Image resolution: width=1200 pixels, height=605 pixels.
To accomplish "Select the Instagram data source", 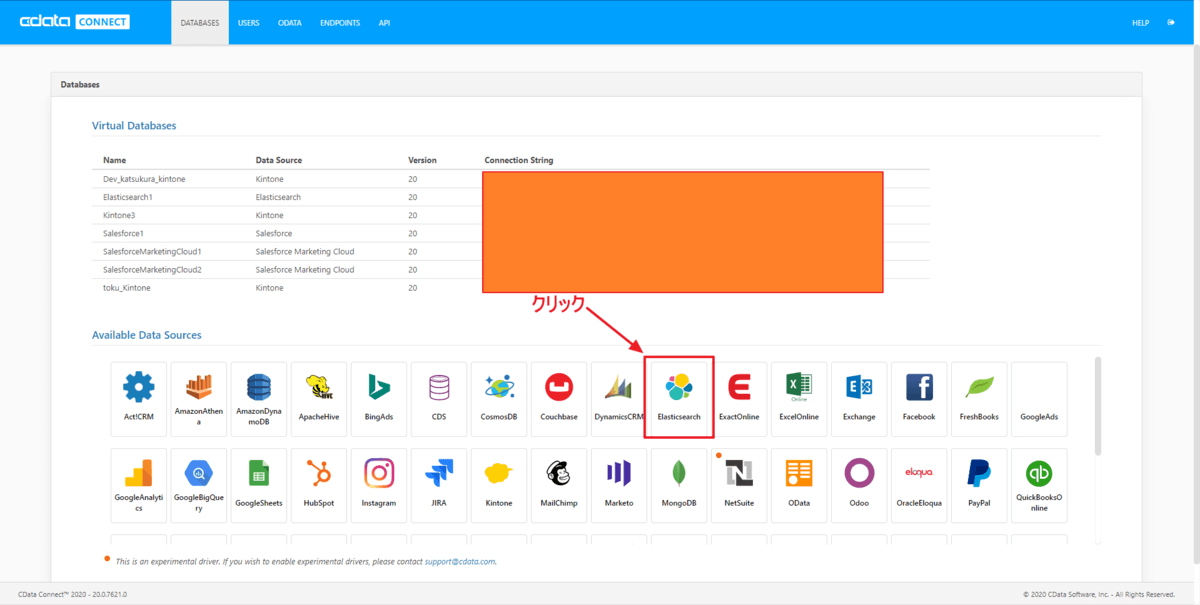I will pyautogui.click(x=379, y=485).
